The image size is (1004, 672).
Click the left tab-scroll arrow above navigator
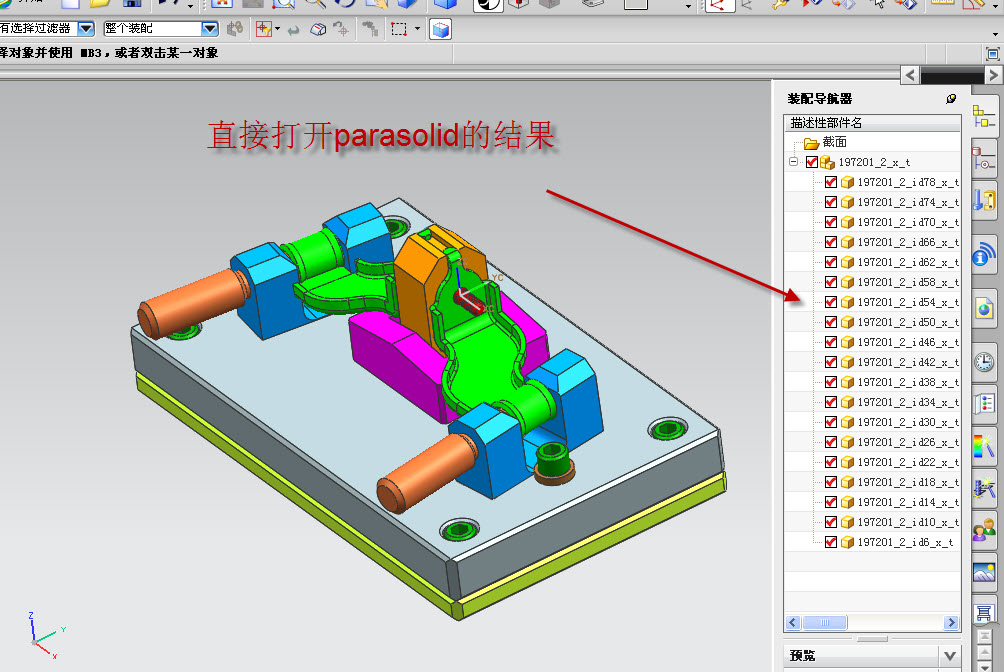[910, 76]
